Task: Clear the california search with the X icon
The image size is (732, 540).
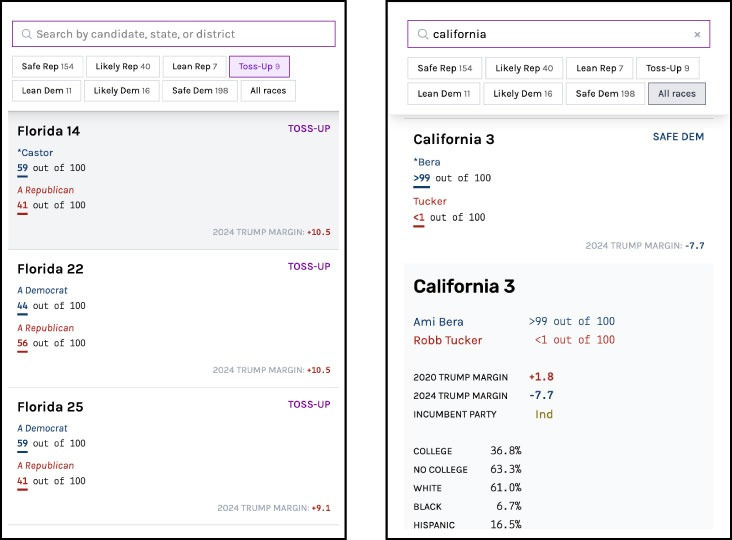Action: pos(697,34)
